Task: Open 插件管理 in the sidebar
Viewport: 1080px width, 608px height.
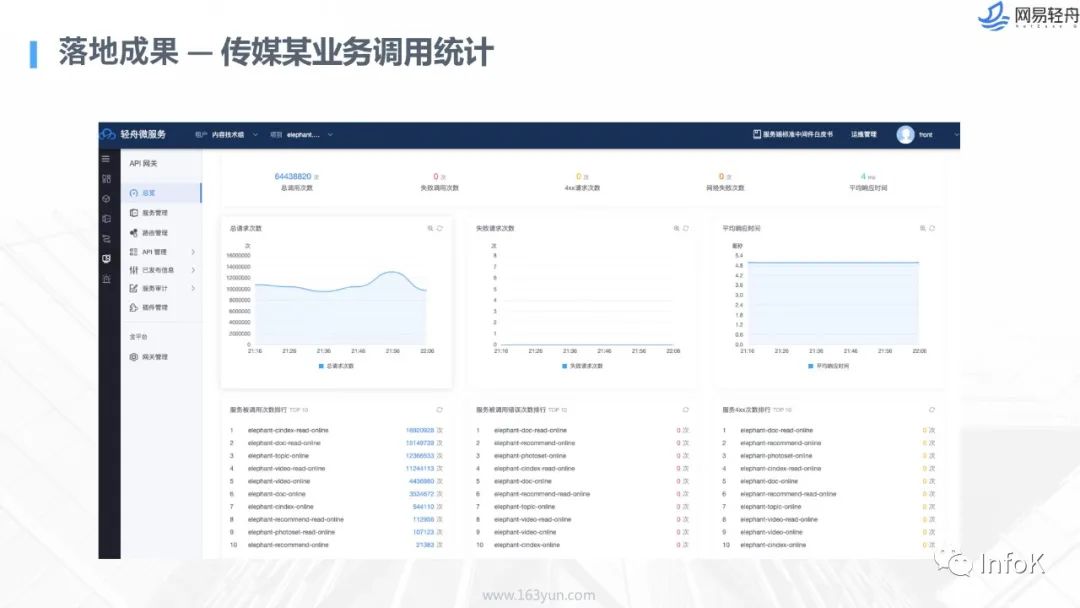Action: pos(155,307)
